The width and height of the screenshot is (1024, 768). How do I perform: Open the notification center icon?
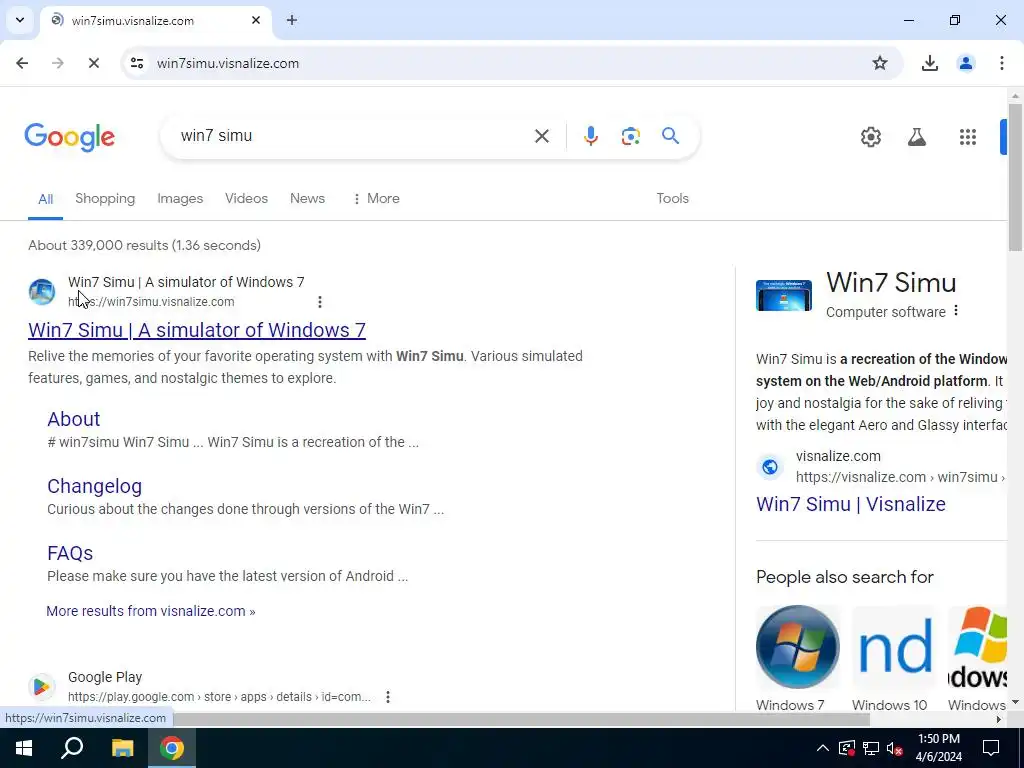point(991,748)
